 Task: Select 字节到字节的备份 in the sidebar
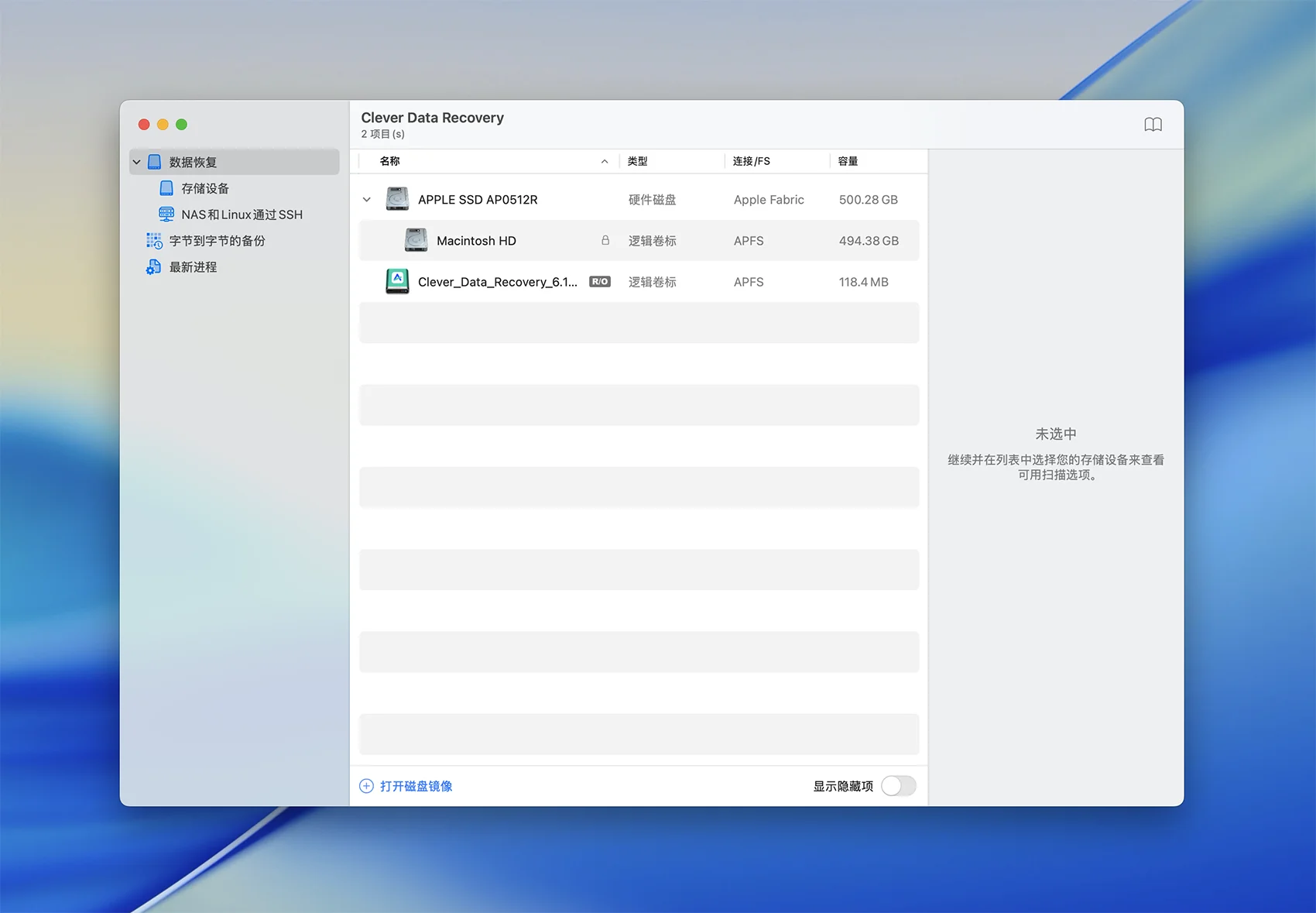pyautogui.click(x=217, y=241)
